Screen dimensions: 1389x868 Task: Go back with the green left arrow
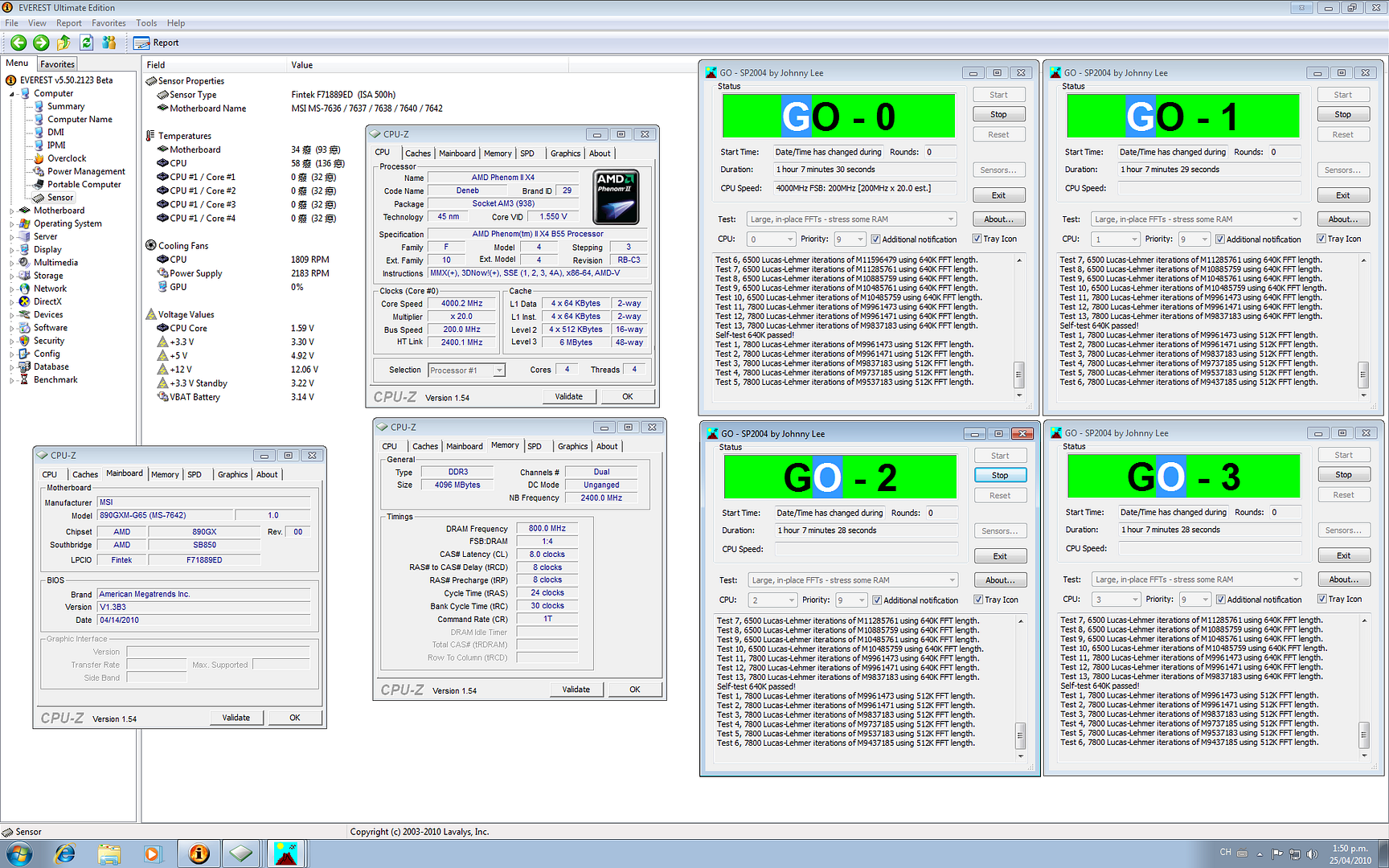point(18,43)
